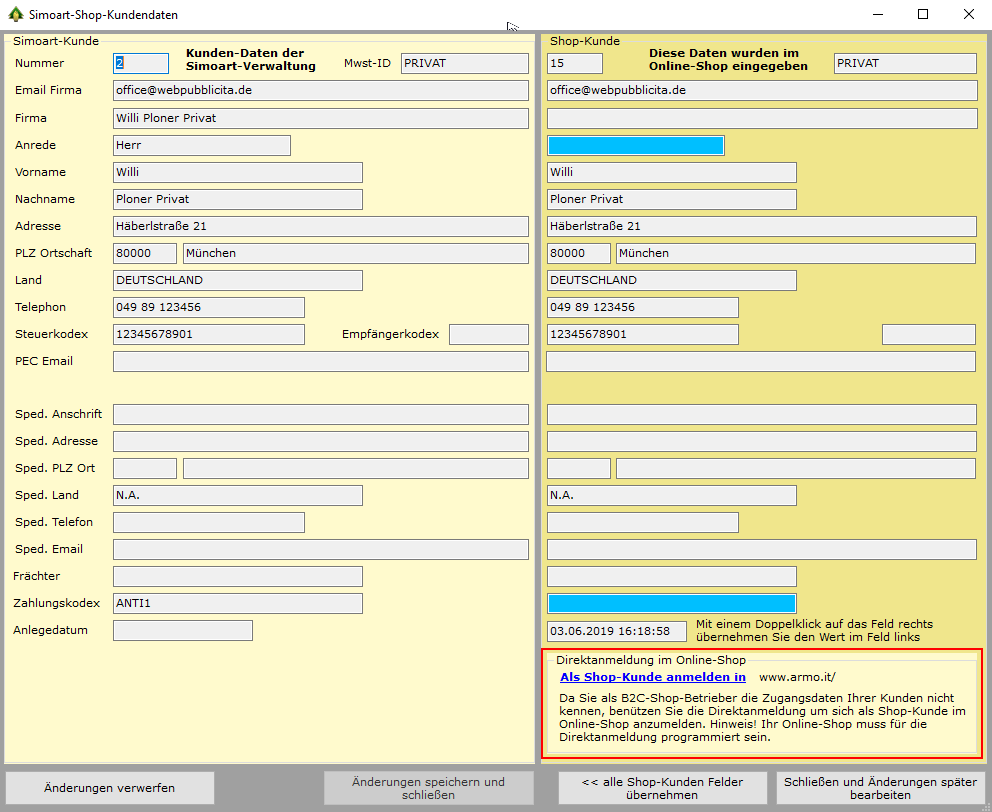Click '<< alle Shop-Kunden Felder übernehmen'
This screenshot has height=812, width=992.
662,788
